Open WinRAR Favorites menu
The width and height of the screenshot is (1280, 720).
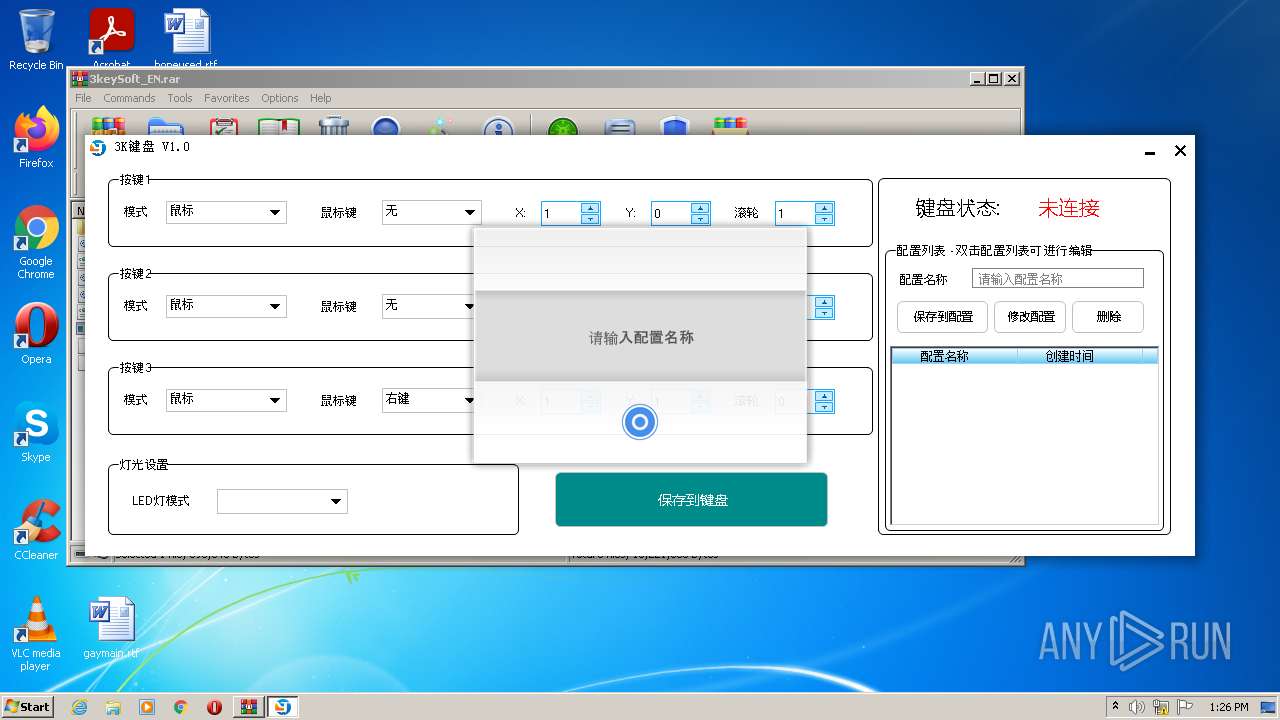tap(227, 98)
